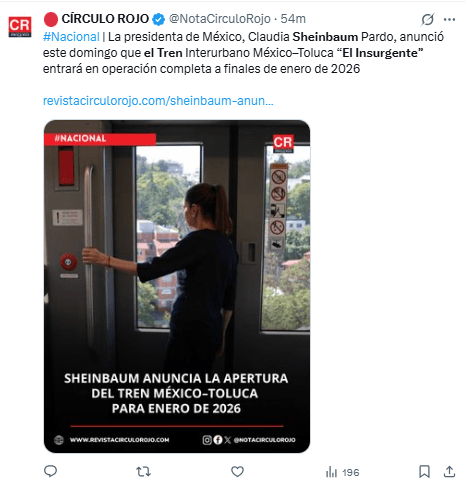Open the three-dot more options menu
The height and width of the screenshot is (487, 466).
pyautogui.click(x=449, y=19)
